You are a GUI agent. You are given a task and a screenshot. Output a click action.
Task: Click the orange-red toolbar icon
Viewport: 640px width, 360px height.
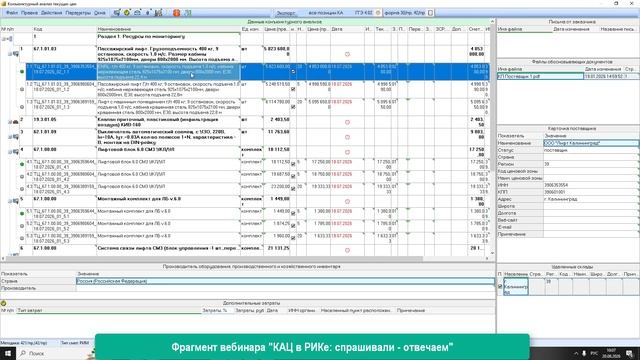(176, 13)
